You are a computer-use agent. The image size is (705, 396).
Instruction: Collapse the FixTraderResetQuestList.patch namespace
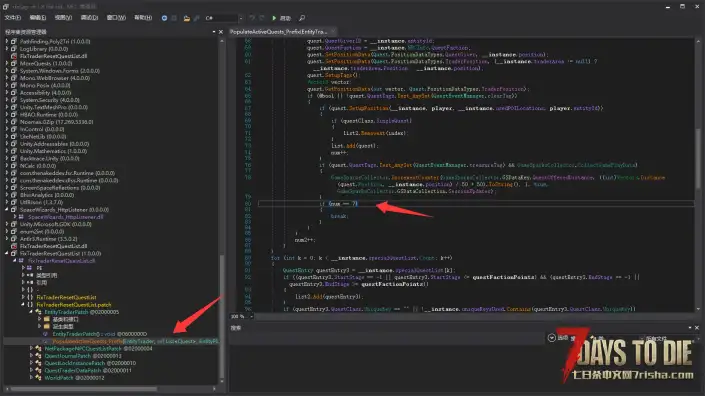(23, 304)
